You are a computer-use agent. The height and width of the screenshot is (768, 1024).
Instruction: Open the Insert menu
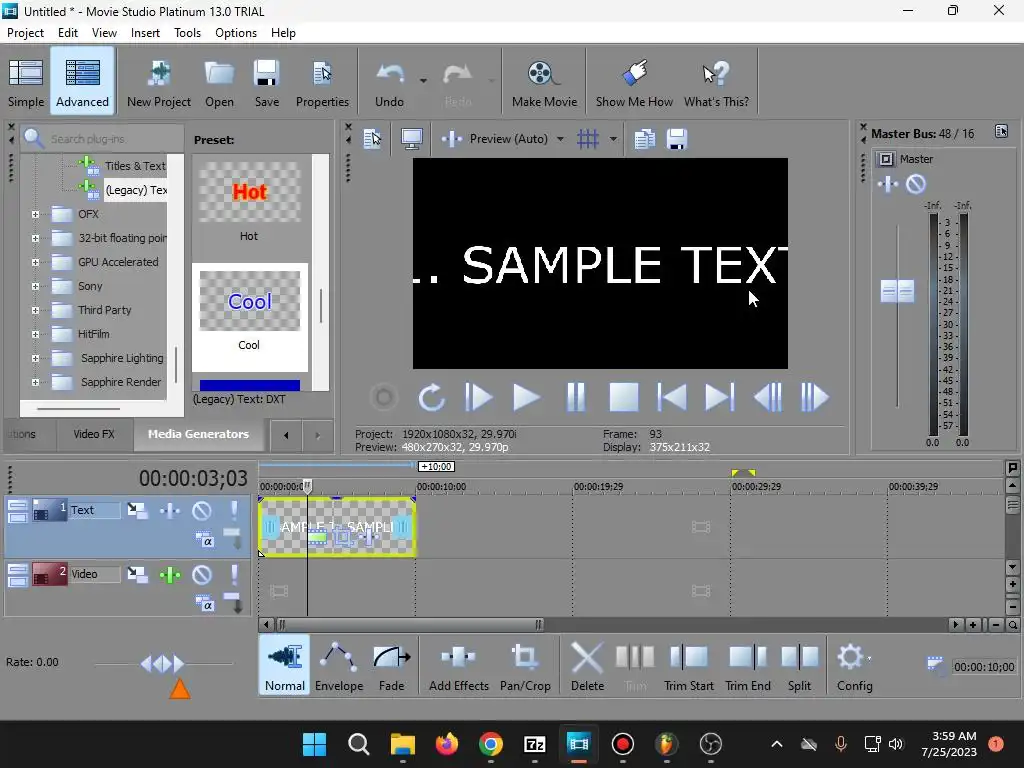[x=145, y=33]
